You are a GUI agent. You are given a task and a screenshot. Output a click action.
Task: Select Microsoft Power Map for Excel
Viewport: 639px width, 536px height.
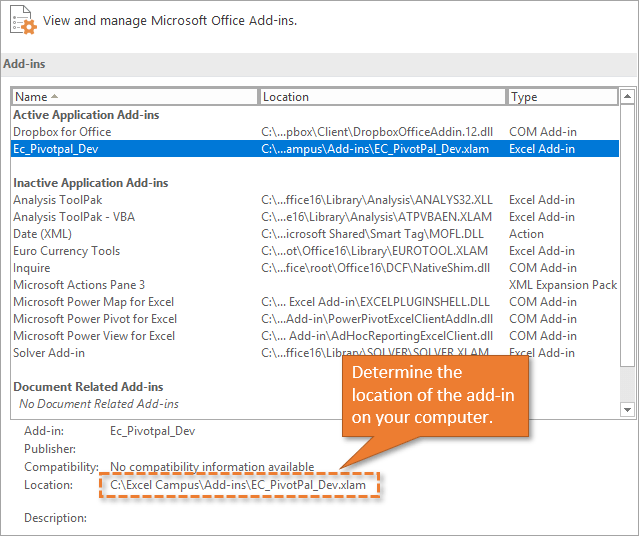coord(93,302)
